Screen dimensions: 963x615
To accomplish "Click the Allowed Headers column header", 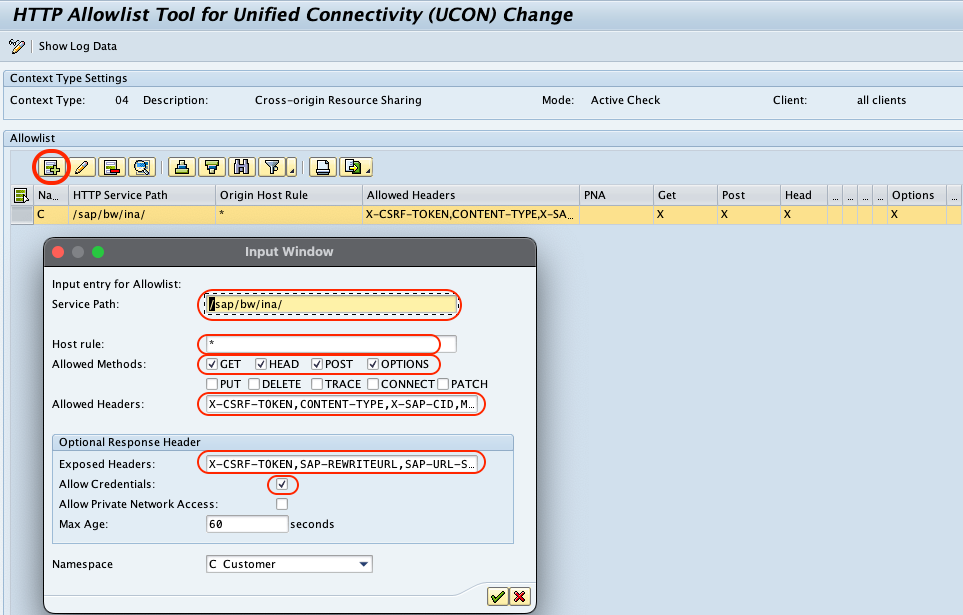I will point(470,195).
